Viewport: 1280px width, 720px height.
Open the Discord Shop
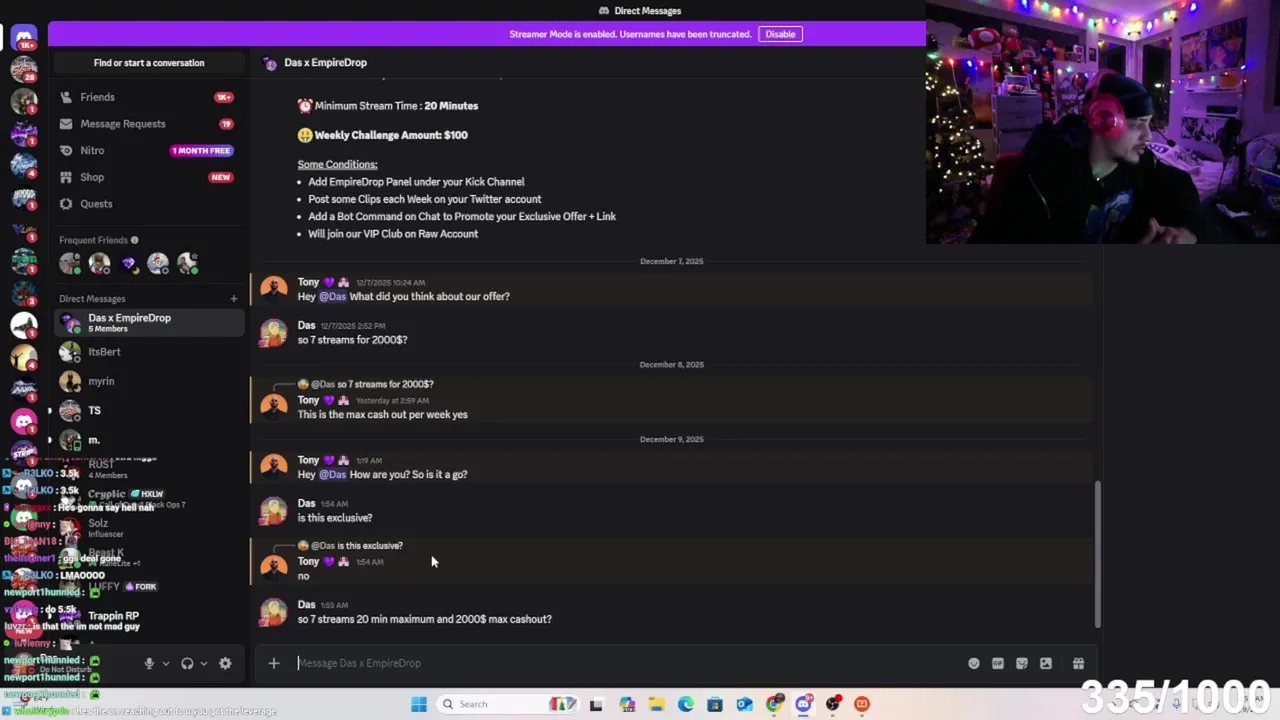point(148,177)
